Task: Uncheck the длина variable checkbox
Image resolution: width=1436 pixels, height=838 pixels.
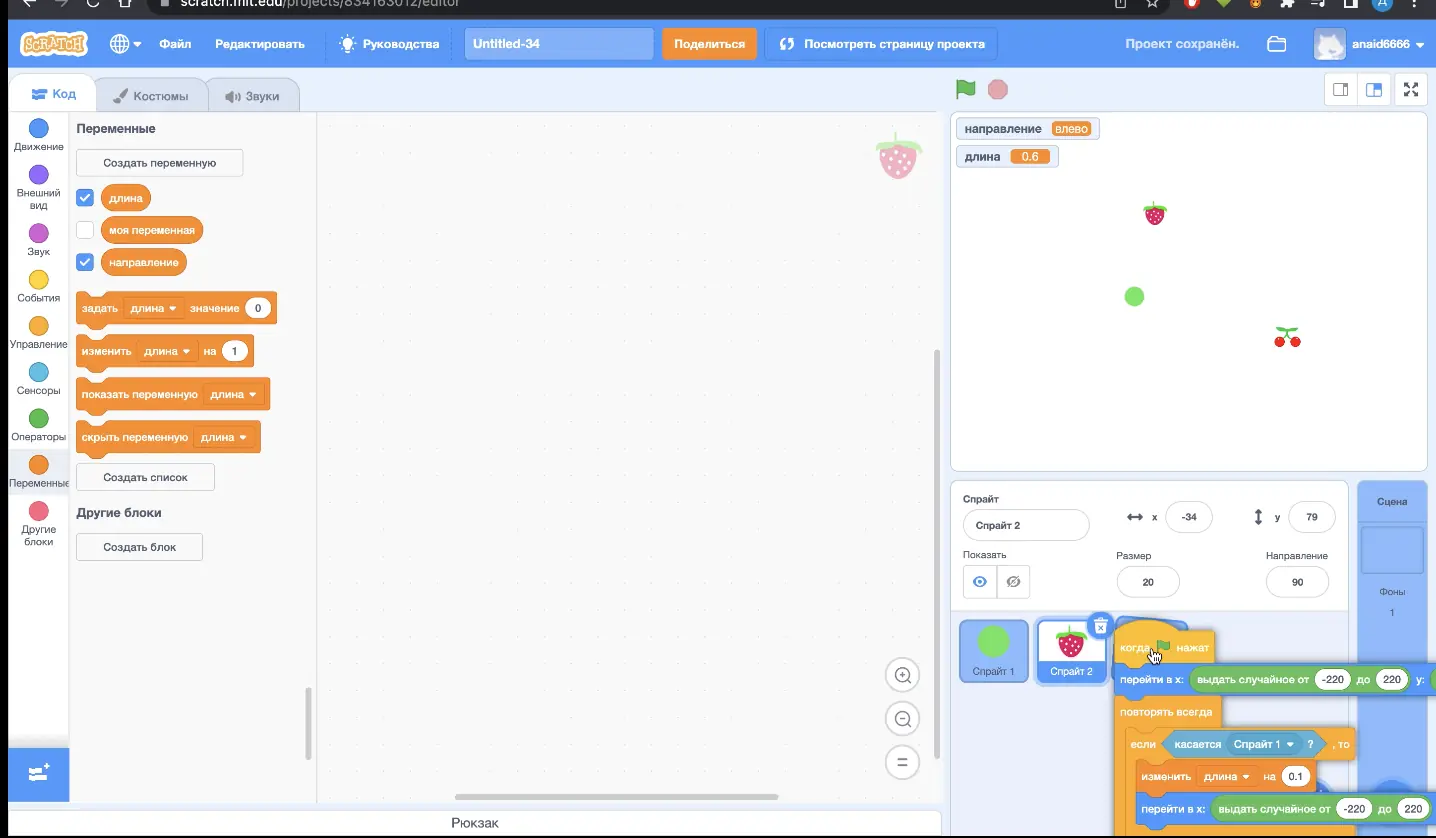Action: point(85,198)
